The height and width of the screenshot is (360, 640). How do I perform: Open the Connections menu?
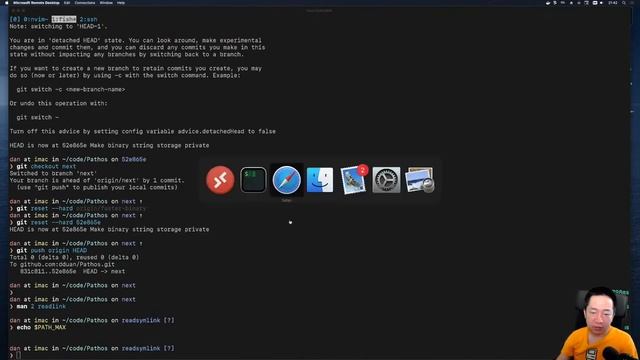coord(85,2)
